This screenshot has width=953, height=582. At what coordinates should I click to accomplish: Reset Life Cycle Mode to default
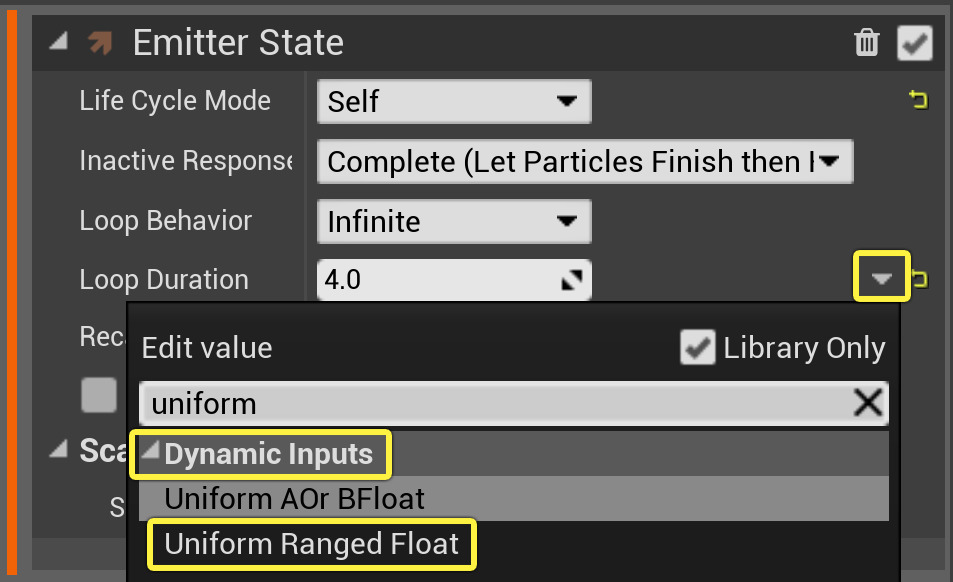click(917, 100)
